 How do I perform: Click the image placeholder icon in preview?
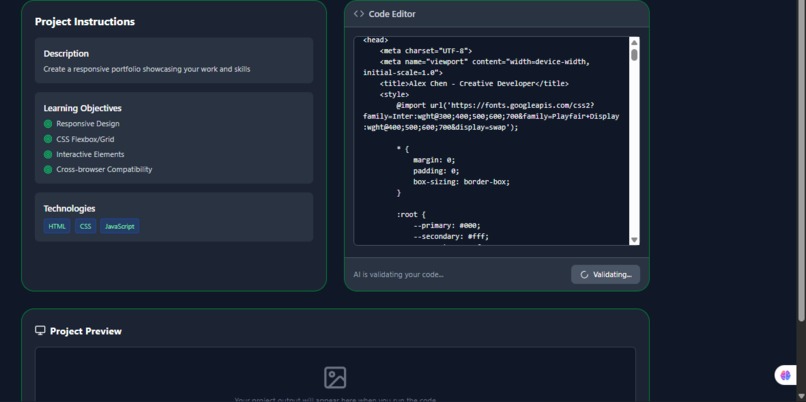pos(335,377)
